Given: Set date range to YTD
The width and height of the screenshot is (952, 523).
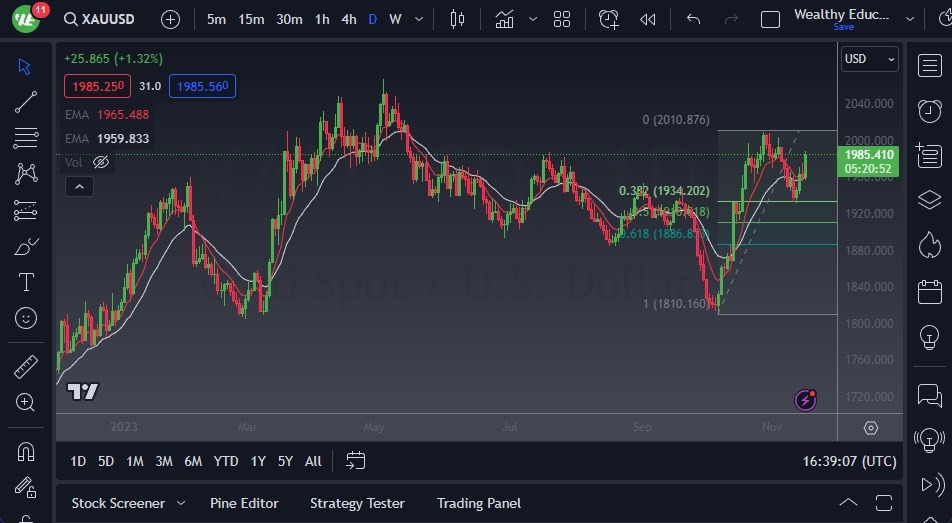Looking at the screenshot, I should [226, 461].
